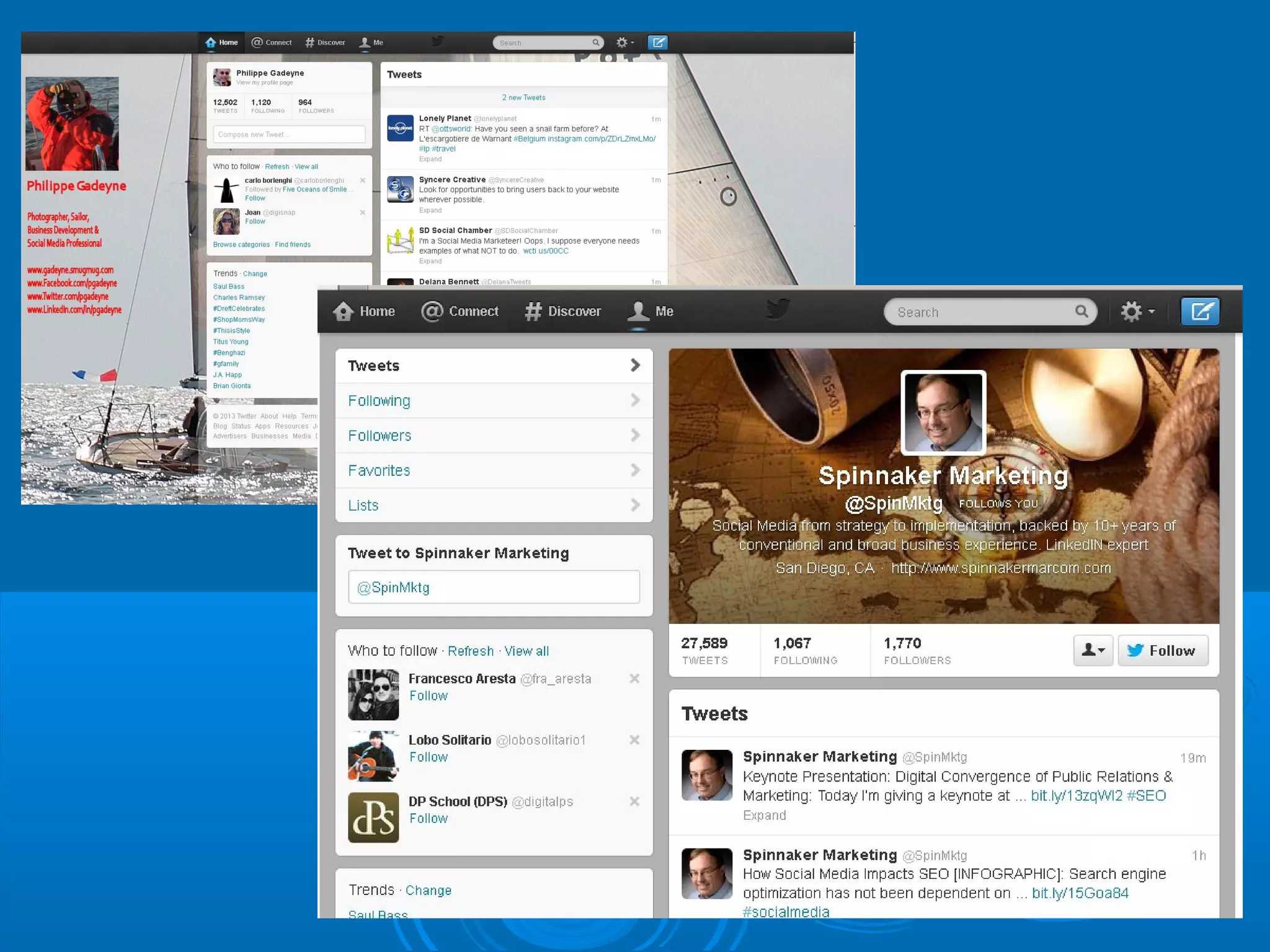Screen dimensions: 1270x952
Task: Open the wcti.us/00CC link in SD Social Chamber tweet
Action: (546, 251)
